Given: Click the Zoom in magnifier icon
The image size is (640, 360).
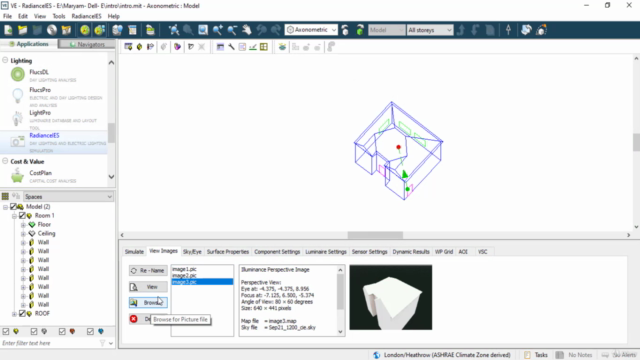Looking at the screenshot, I should pos(218,30).
